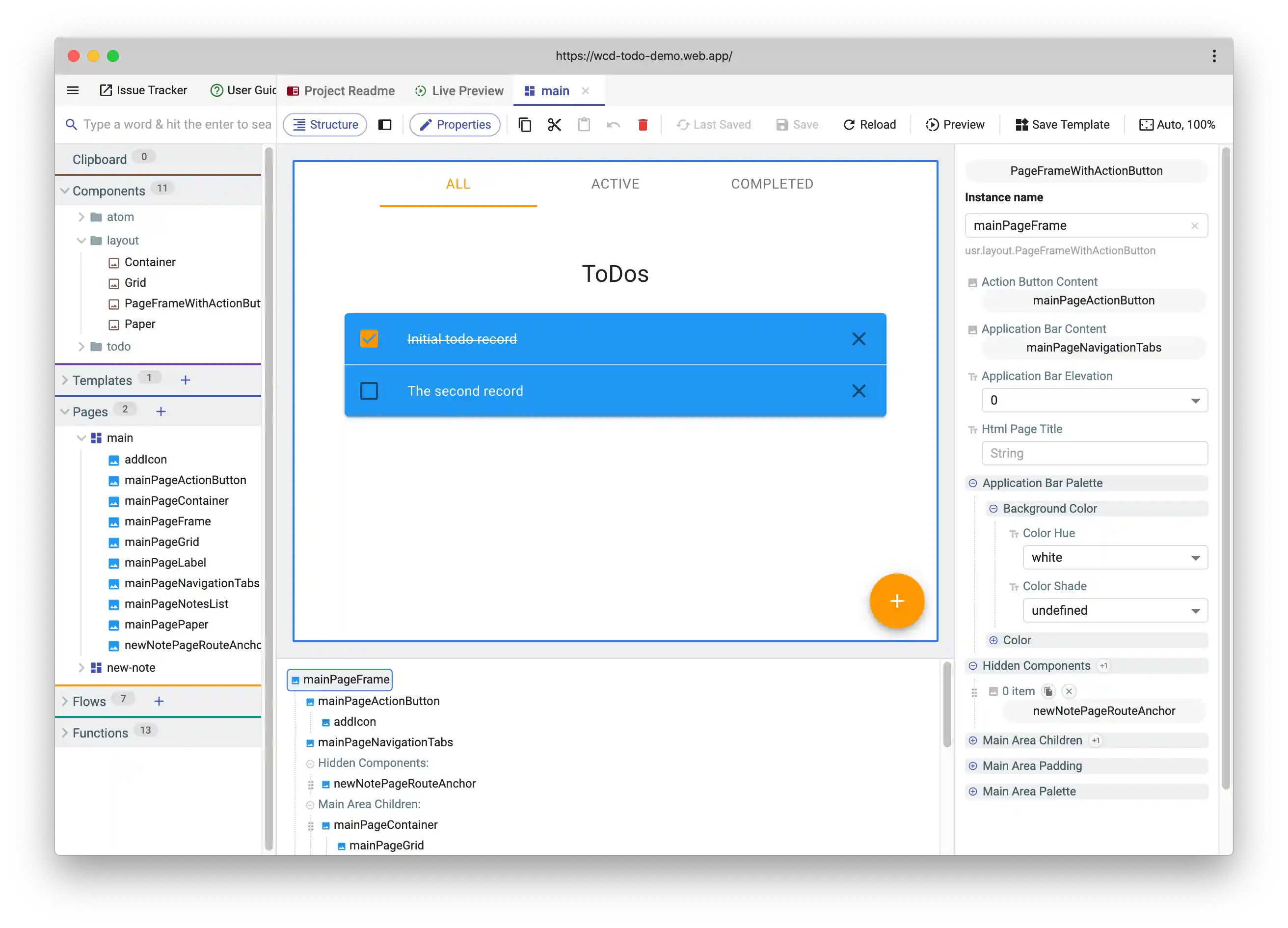Select the COMPLETED tab in the canvas

772,184
